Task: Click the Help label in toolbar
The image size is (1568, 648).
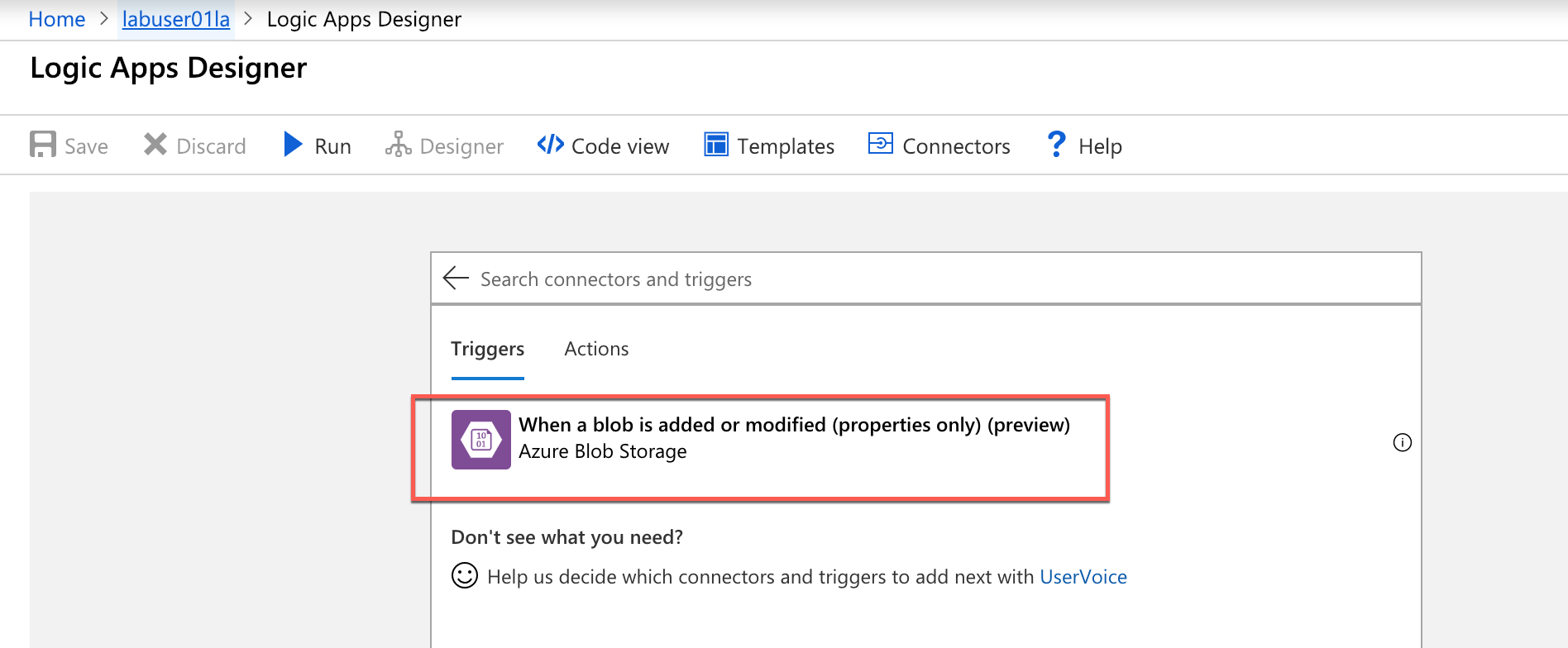Action: pos(1100,146)
